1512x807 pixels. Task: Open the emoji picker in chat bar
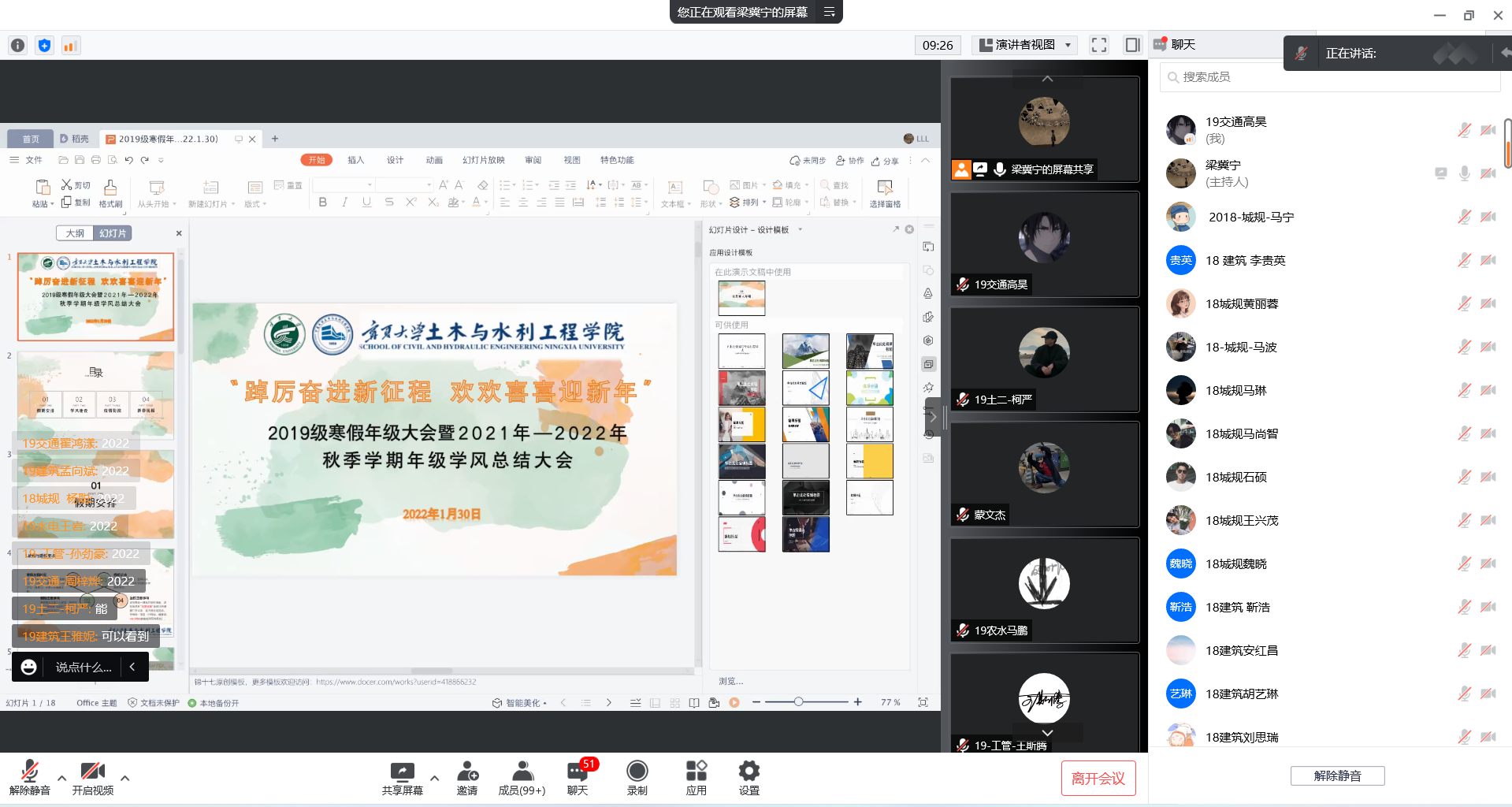29,667
